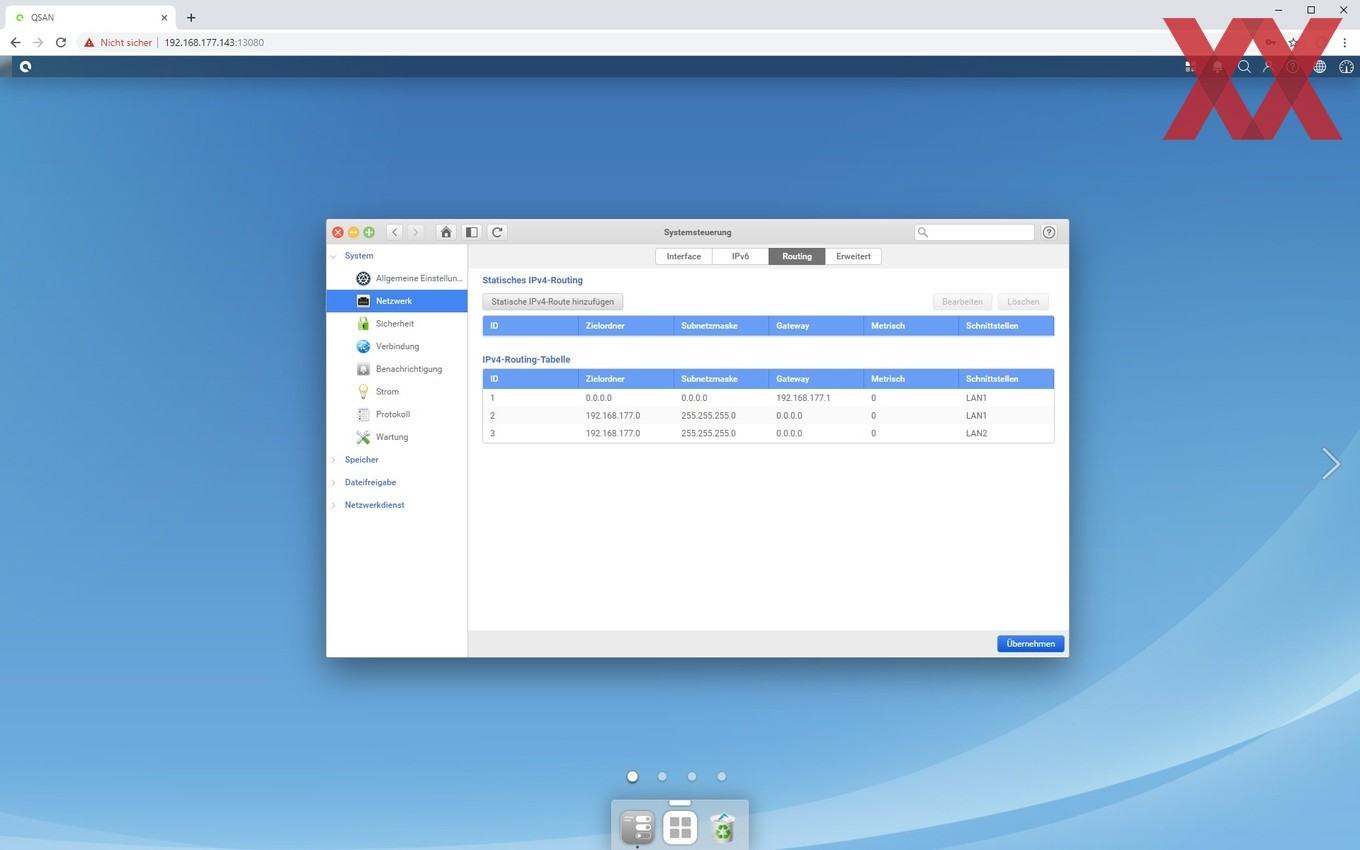
Task: Expand the Dateifreigabe tree section
Action: [334, 482]
